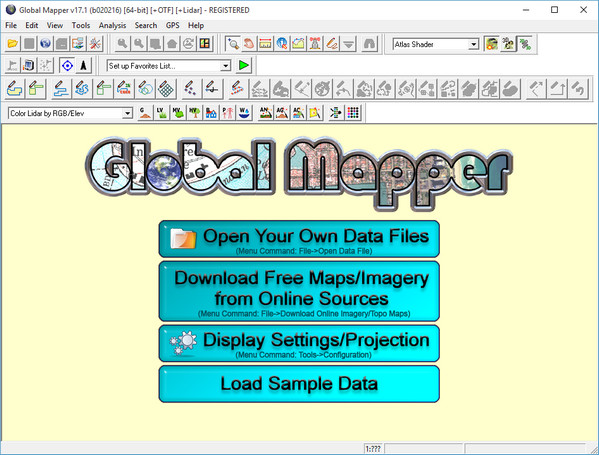Click the GPS vessel arrow icon
599x455 pixels.
[x=84, y=65]
